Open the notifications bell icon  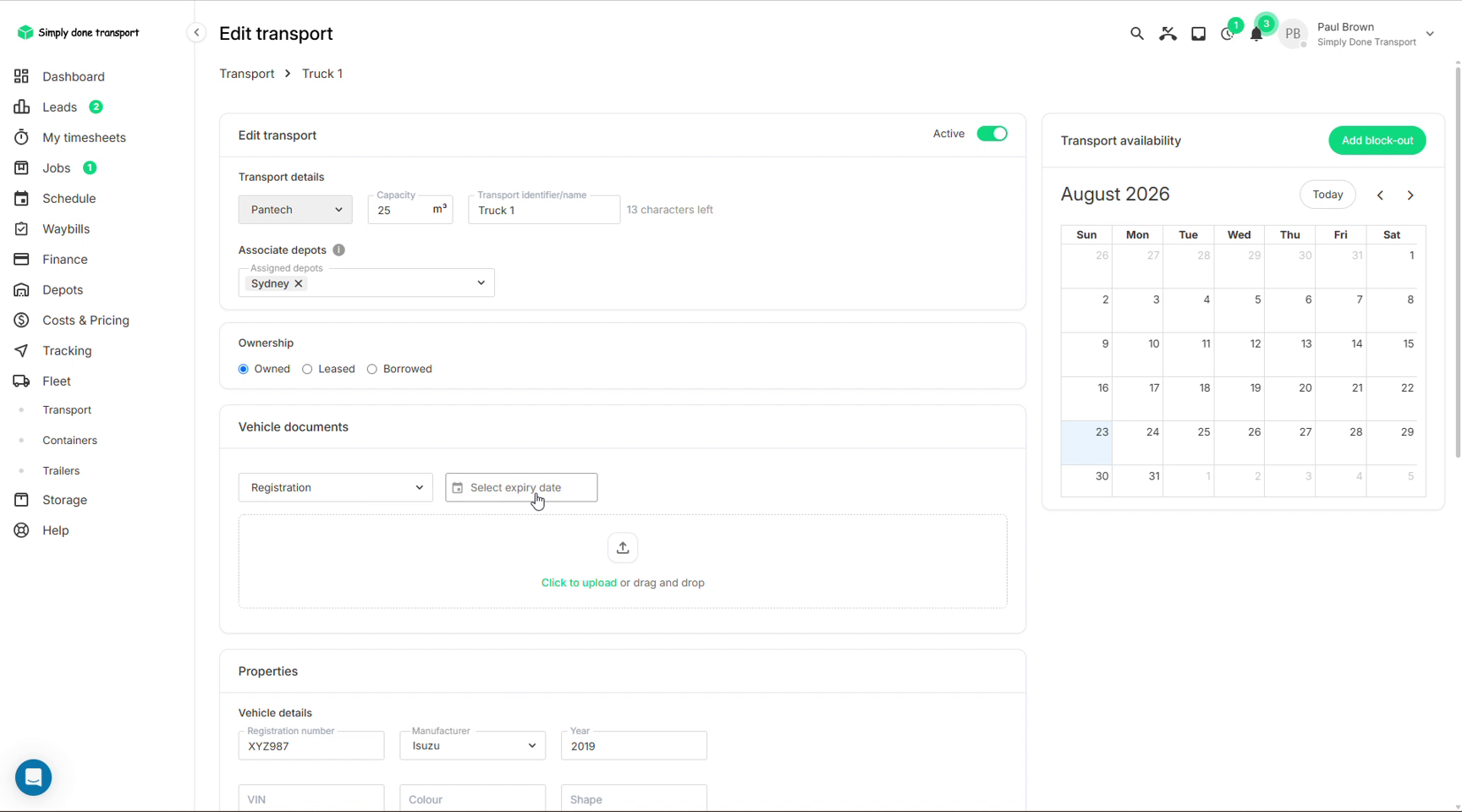(1256, 34)
